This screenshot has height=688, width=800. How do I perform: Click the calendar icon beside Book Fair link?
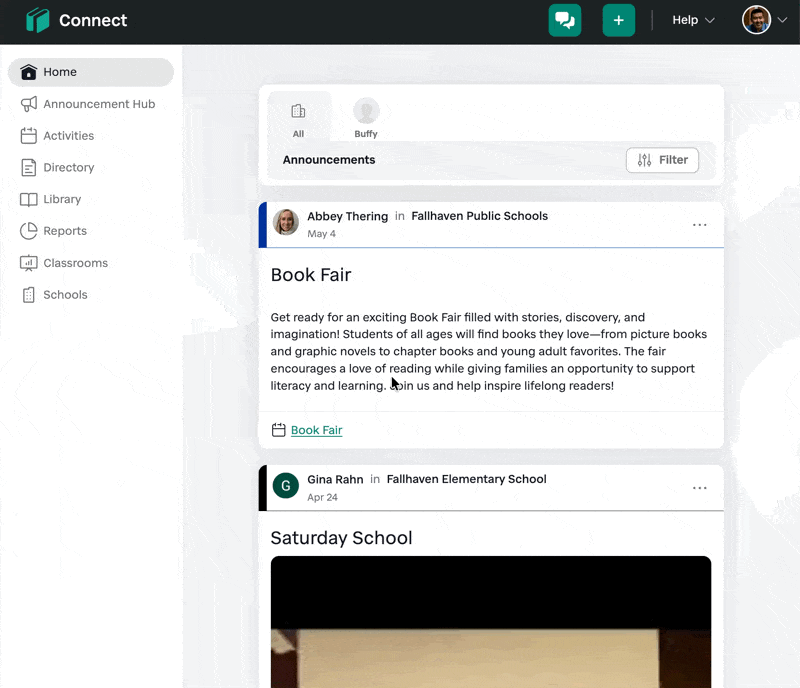pos(279,430)
